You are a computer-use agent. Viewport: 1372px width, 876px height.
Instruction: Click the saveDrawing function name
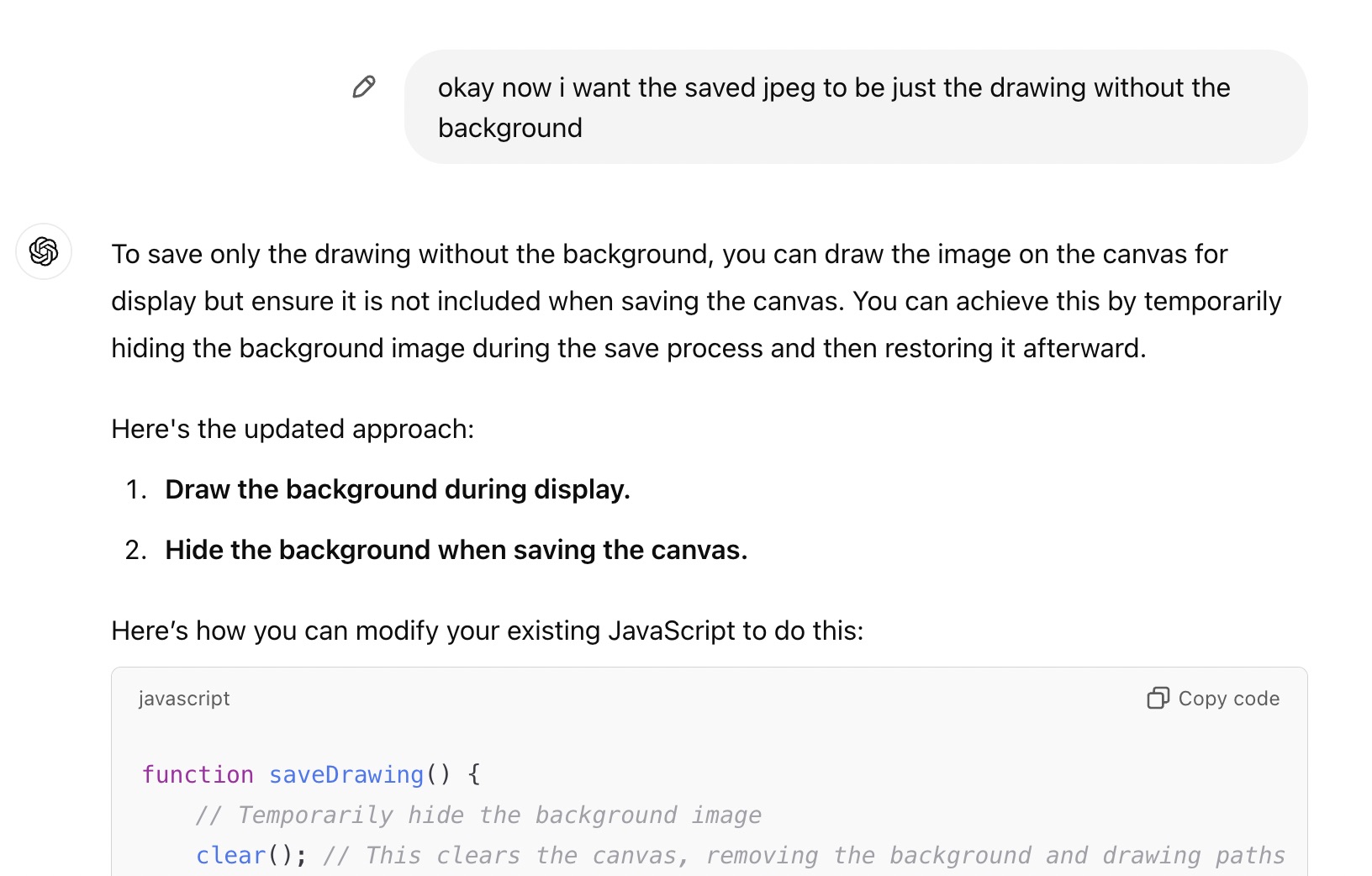pyautogui.click(x=346, y=774)
